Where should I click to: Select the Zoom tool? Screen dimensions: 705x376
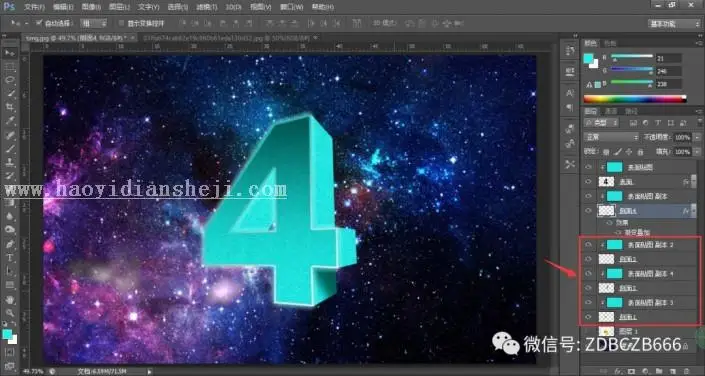coord(10,313)
